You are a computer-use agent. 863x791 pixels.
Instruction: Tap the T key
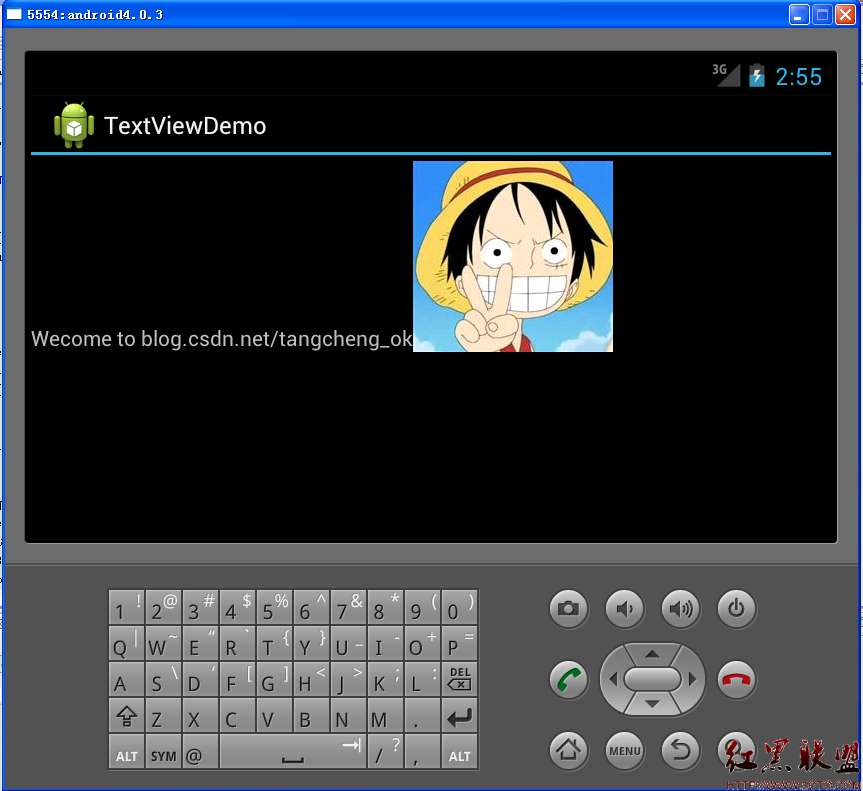click(275, 643)
